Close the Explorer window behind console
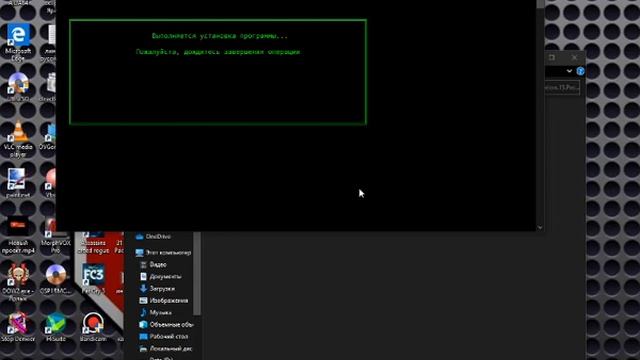 574,58
